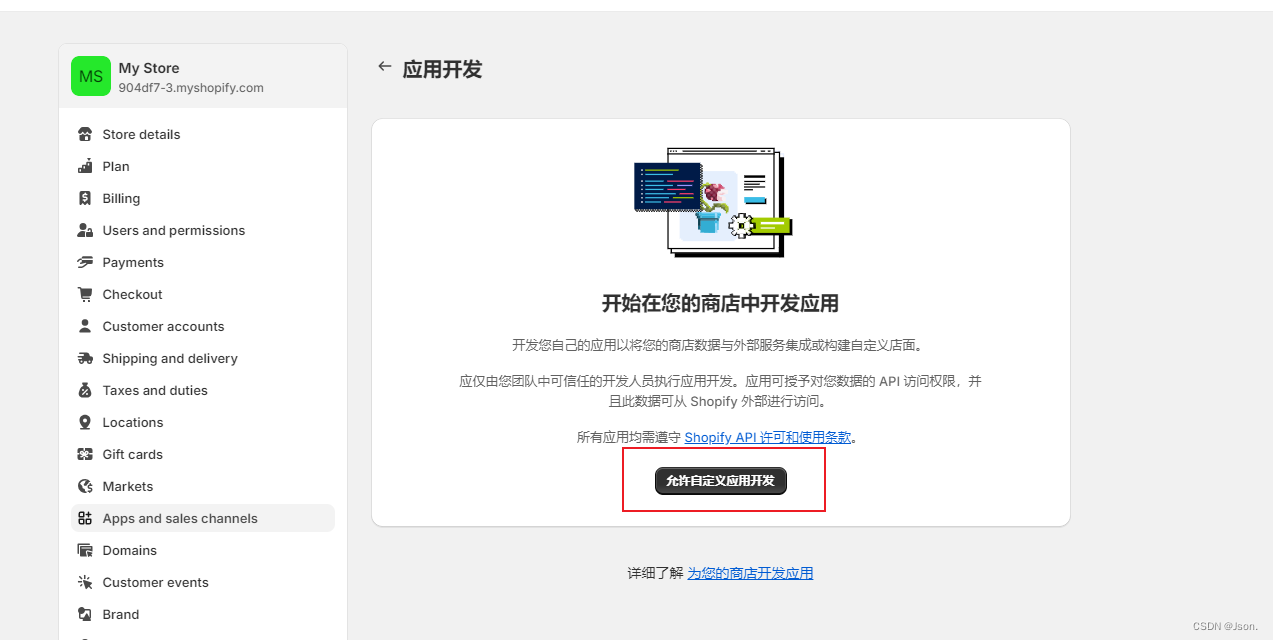Screen dimensions: 1273x640
Task: Click the Plan chart icon
Action: 85,166
